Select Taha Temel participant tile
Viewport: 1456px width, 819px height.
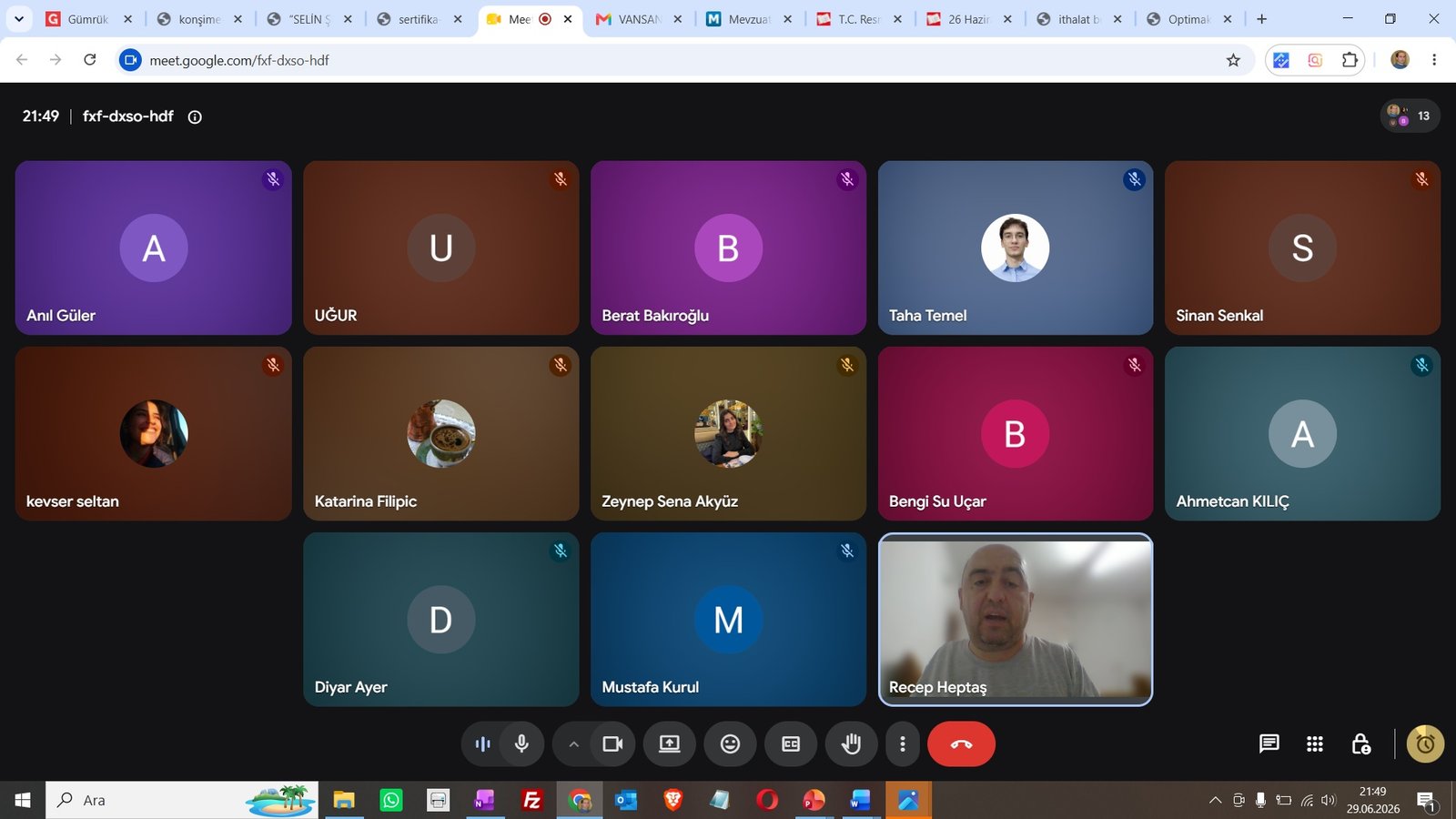(x=1016, y=248)
